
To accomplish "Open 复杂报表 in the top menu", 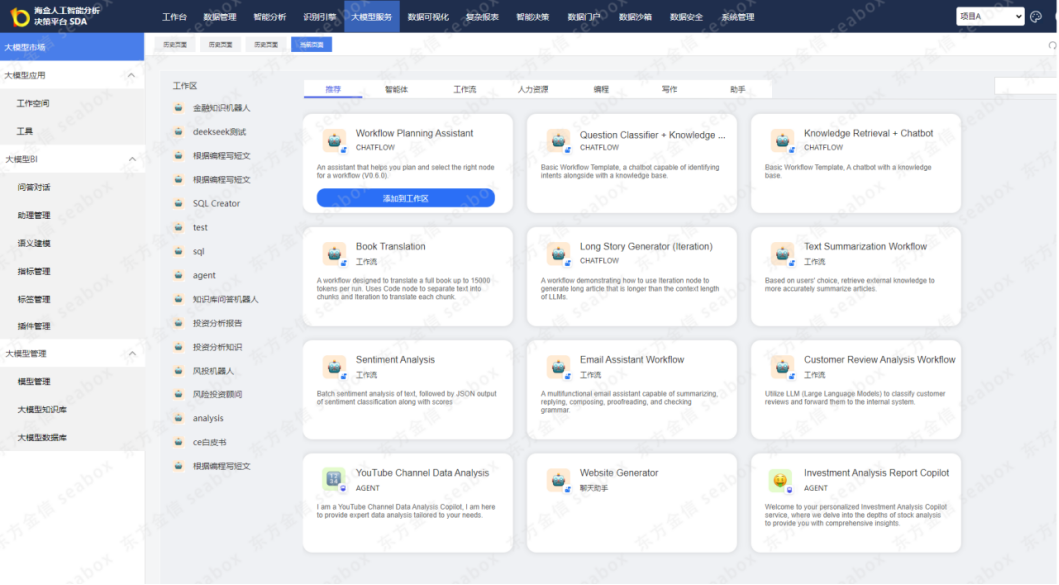I will (482, 17).
